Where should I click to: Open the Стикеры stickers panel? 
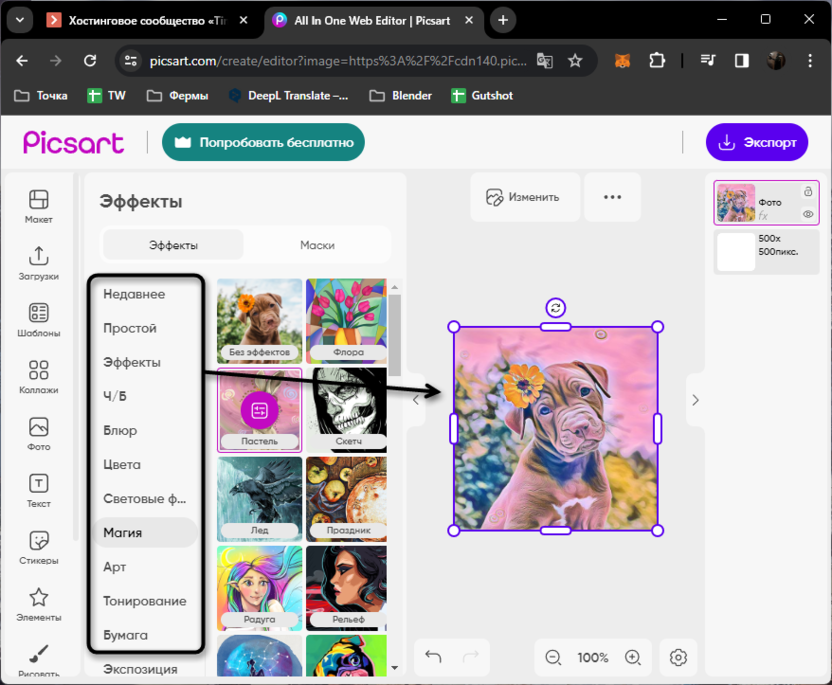[x=38, y=548]
